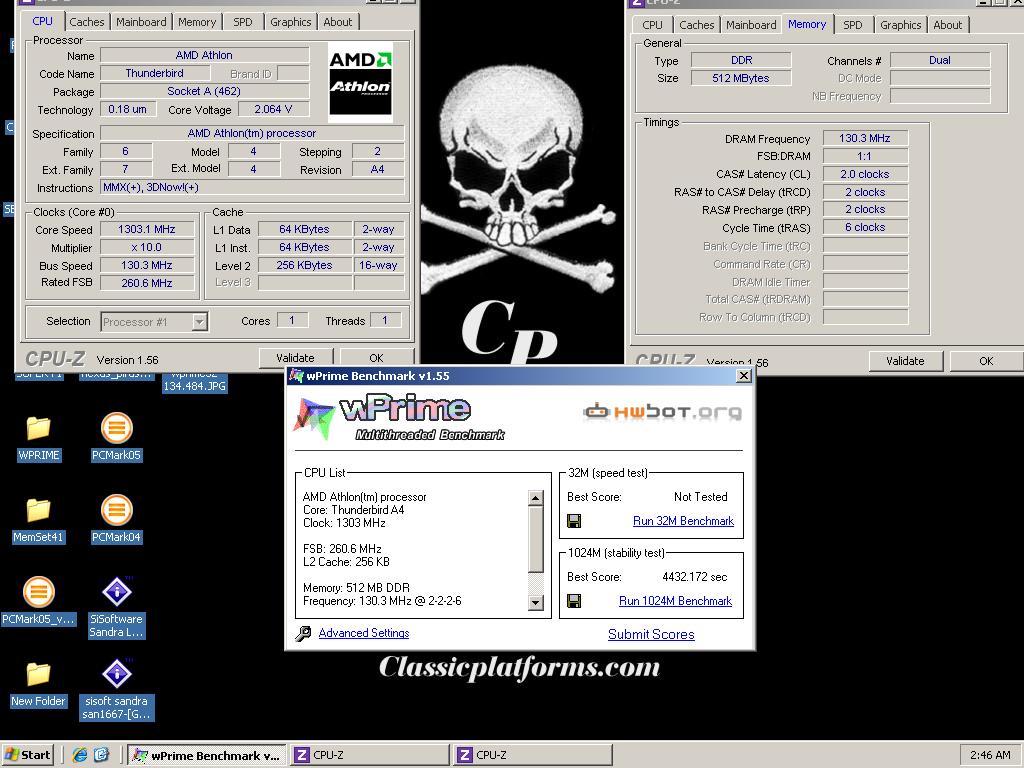
Task: Select Mainboard tab in right CPU-Z window
Action: pyautogui.click(x=751, y=25)
